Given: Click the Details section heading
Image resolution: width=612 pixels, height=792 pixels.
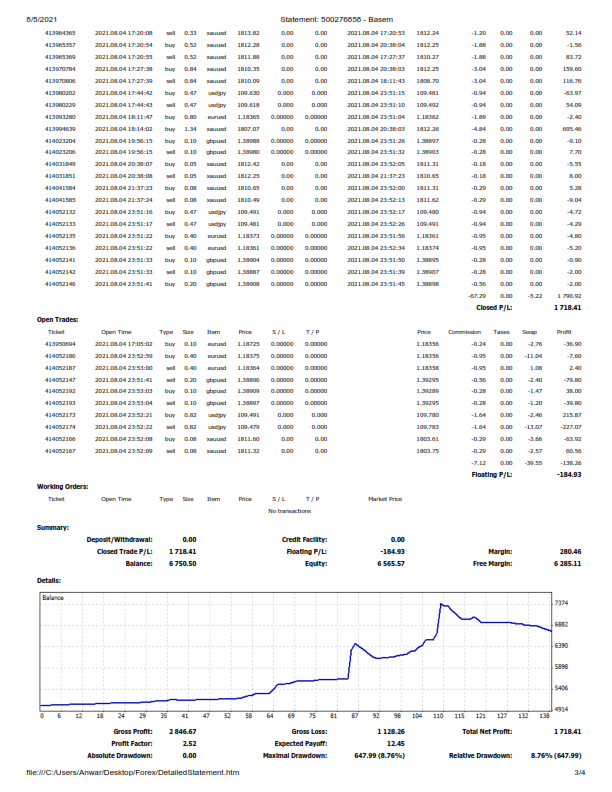Looking at the screenshot, I should [49, 581].
